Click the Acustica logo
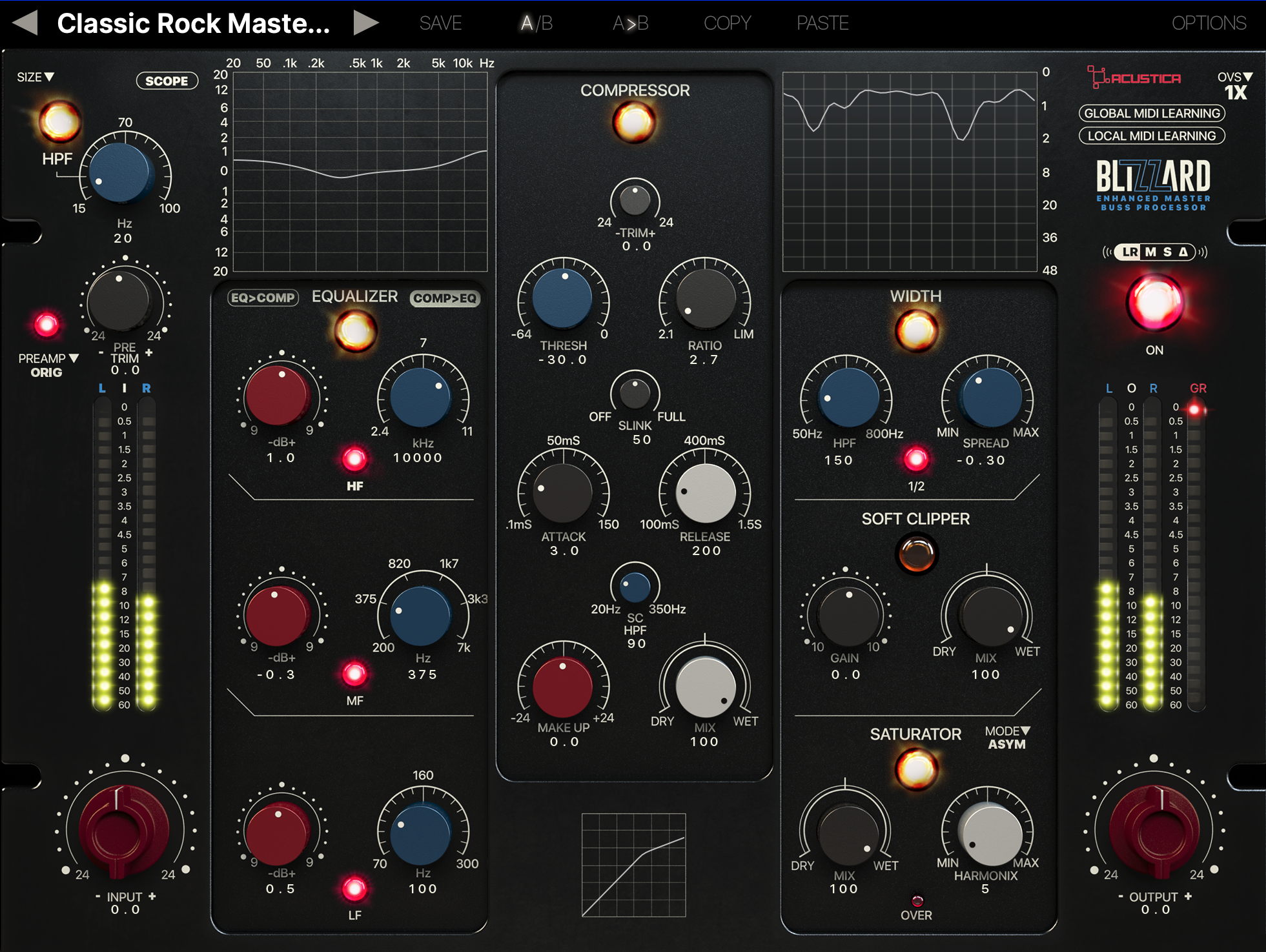 tap(1134, 78)
